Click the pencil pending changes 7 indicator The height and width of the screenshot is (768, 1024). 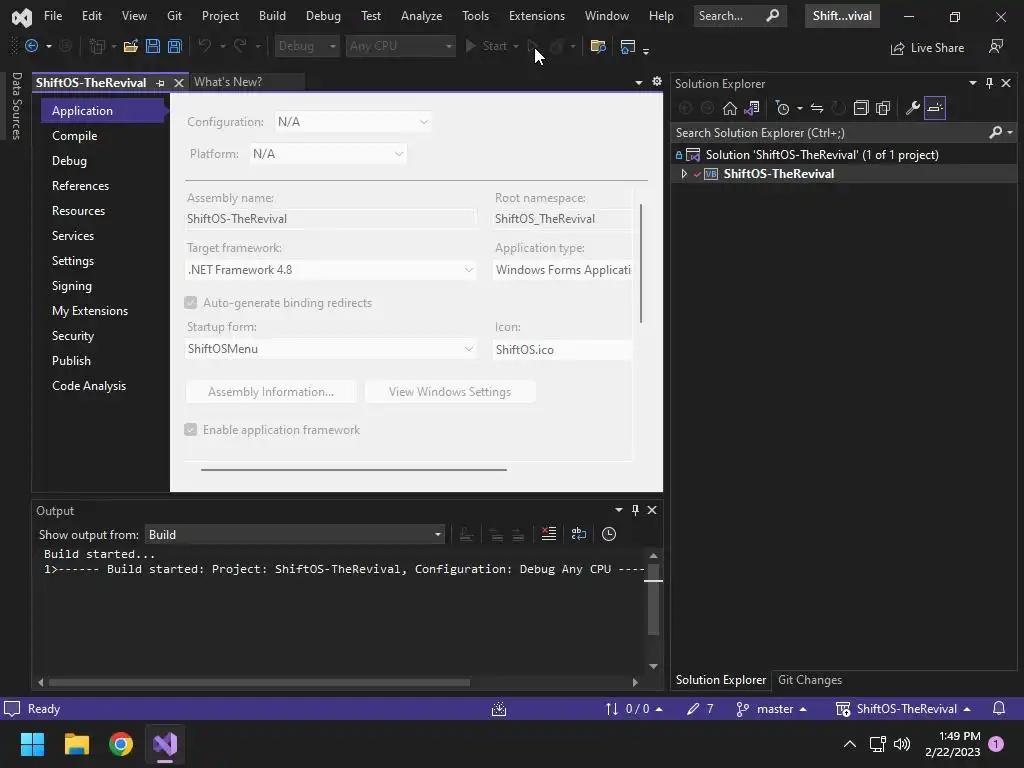pos(700,709)
